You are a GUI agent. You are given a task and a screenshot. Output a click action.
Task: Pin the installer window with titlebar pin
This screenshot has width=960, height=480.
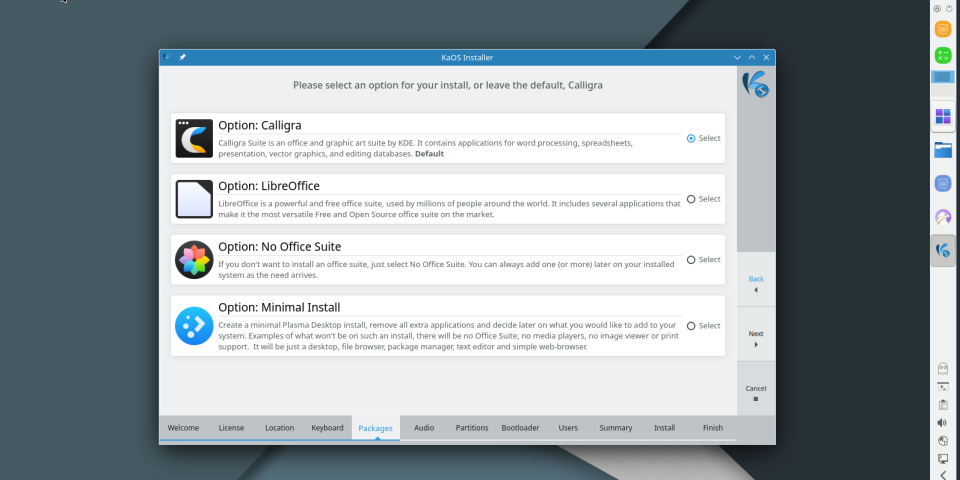[x=182, y=57]
